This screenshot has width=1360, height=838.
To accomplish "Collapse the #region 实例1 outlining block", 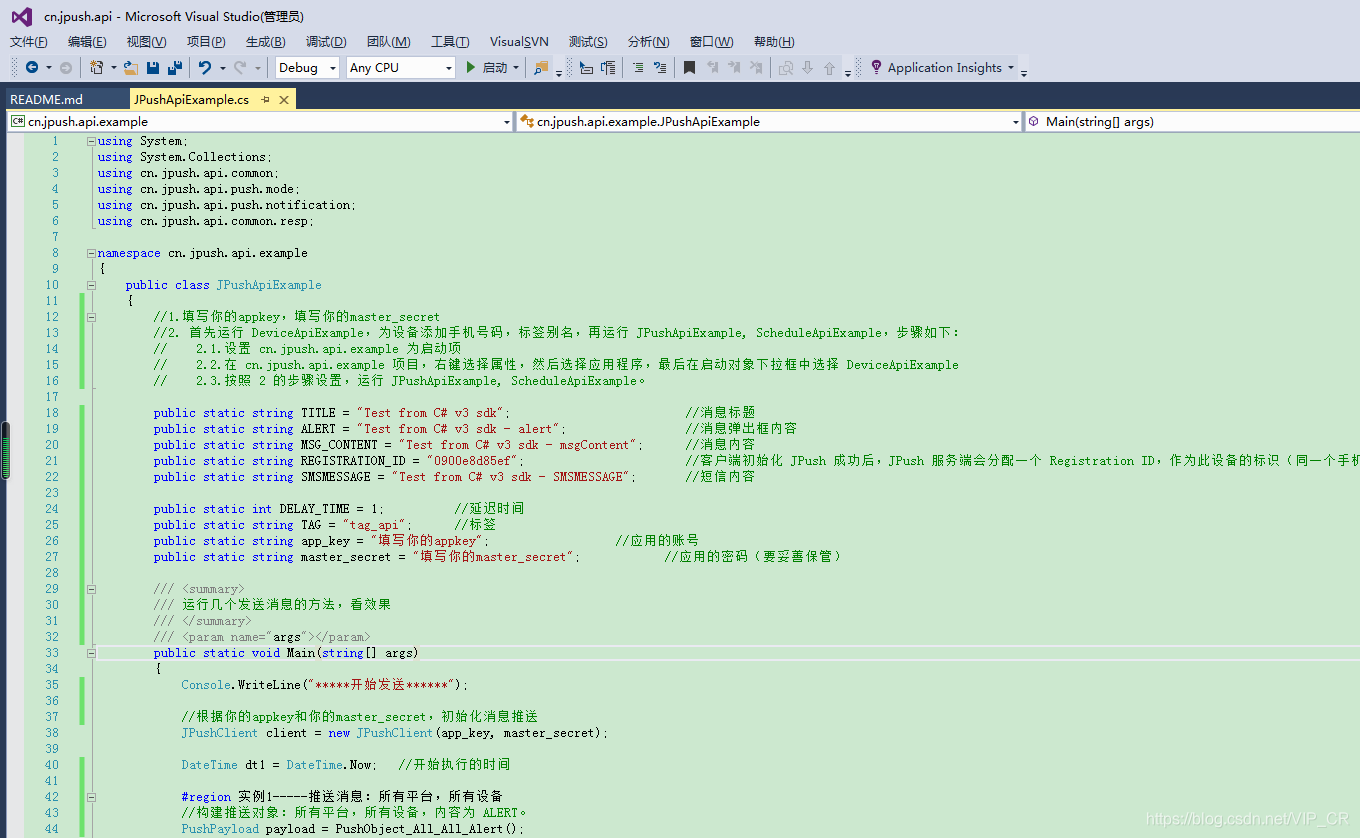I will click(91, 797).
